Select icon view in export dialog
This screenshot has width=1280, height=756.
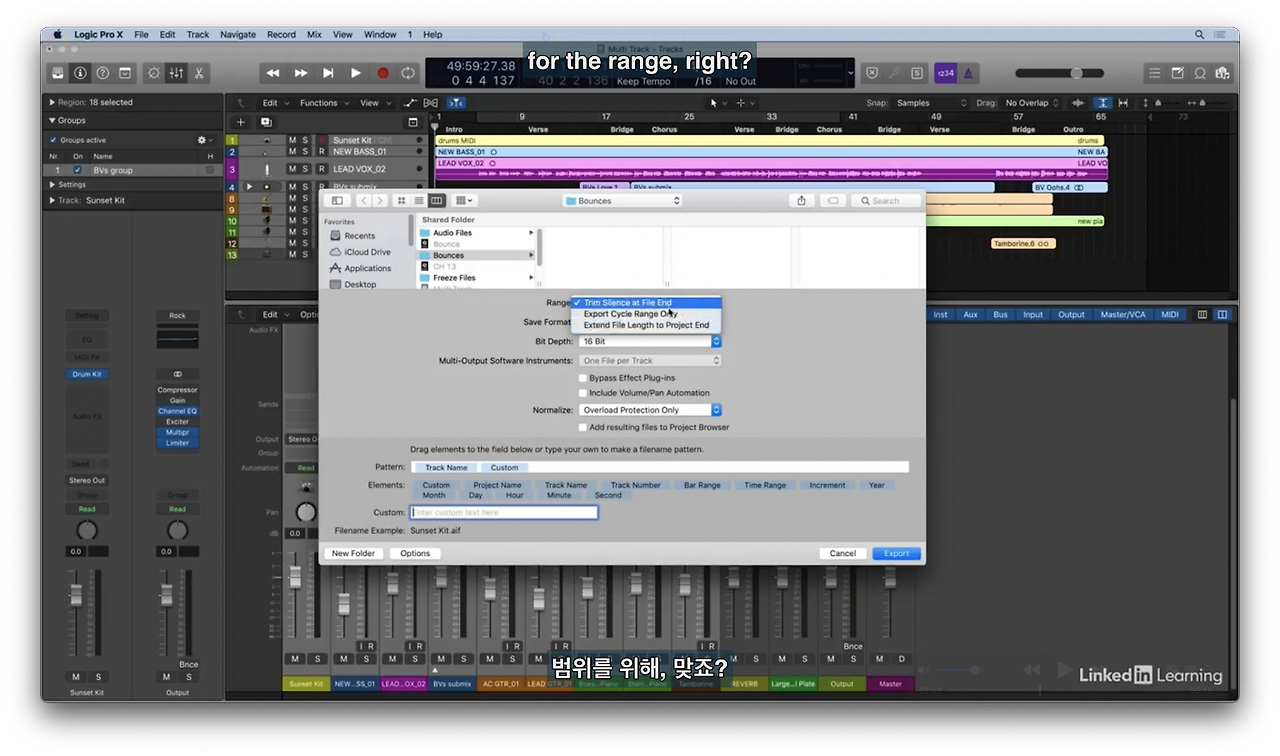402,201
